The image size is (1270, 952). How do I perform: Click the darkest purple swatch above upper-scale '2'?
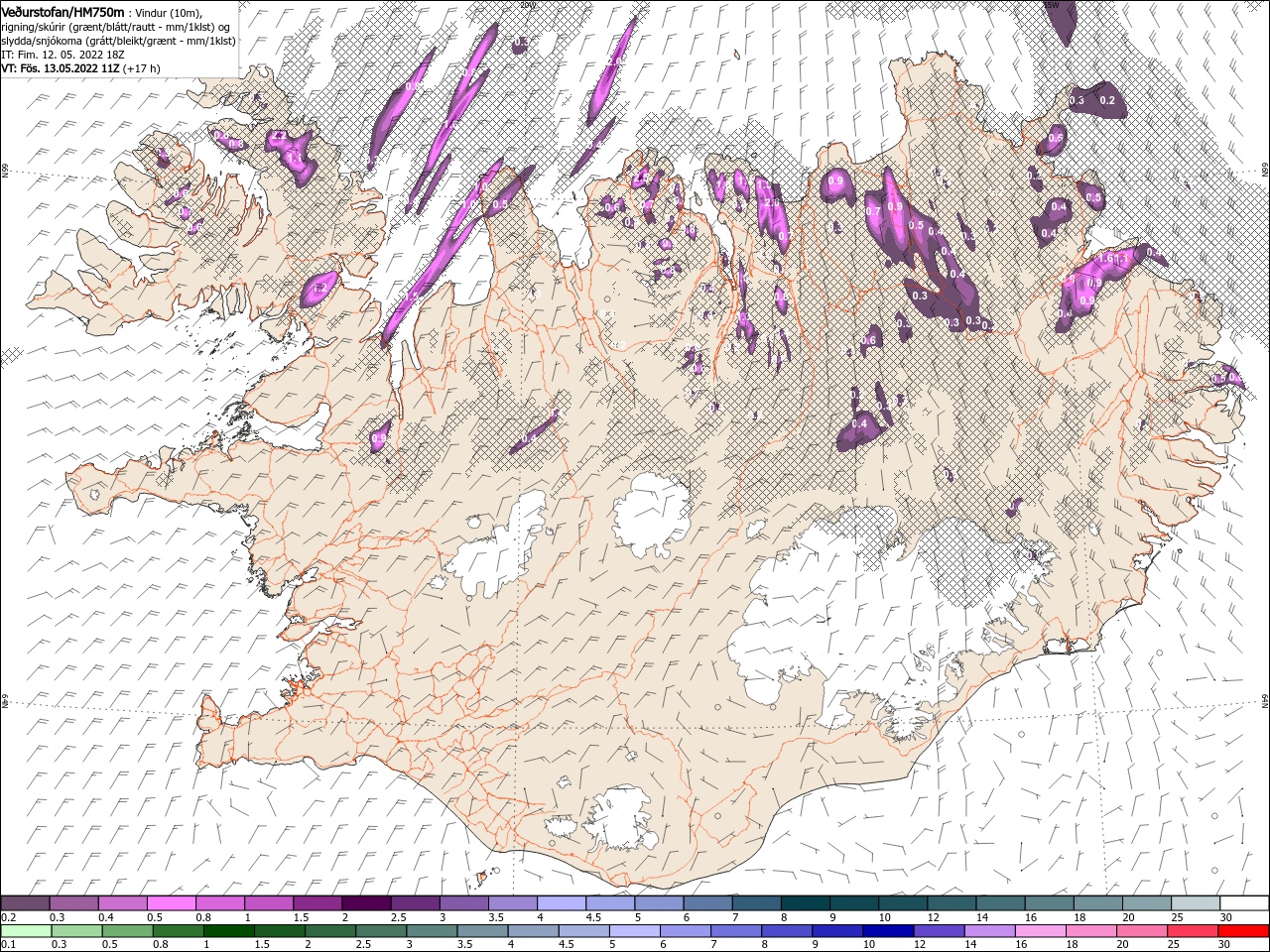[365, 902]
